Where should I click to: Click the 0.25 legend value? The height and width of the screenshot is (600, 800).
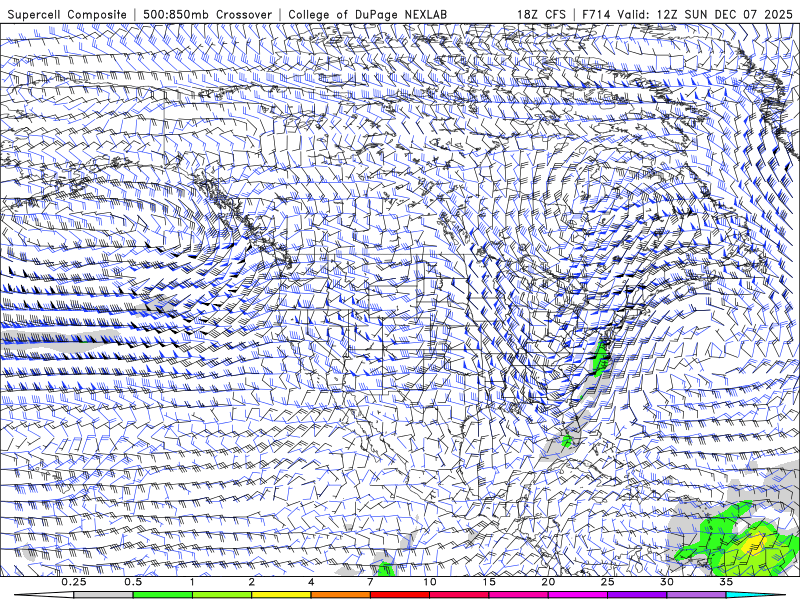74,582
